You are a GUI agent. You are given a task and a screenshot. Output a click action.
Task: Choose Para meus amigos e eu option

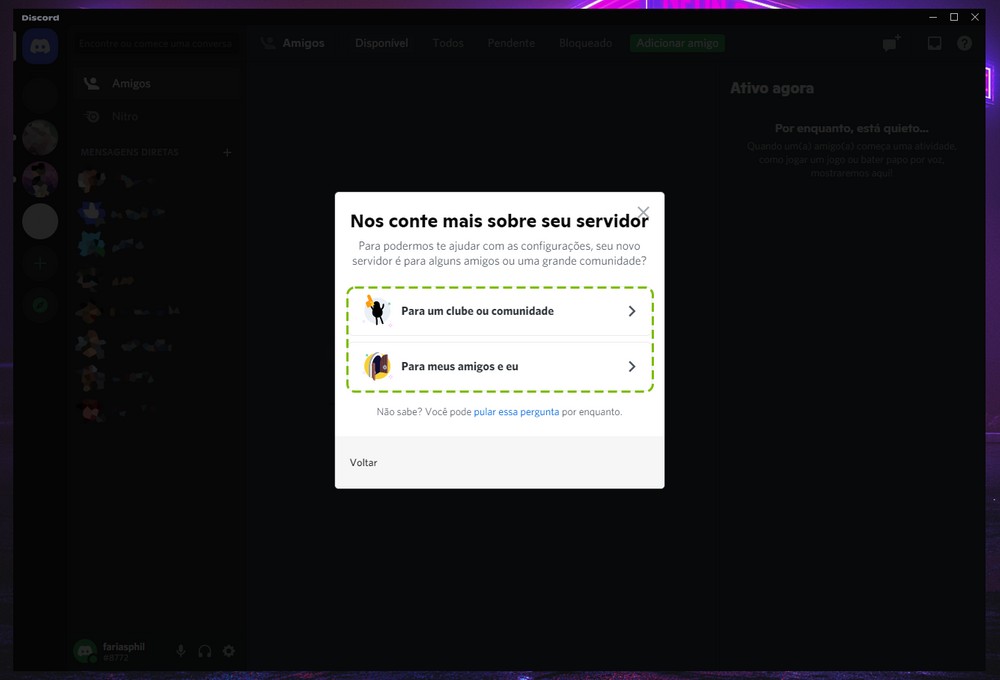pos(499,366)
